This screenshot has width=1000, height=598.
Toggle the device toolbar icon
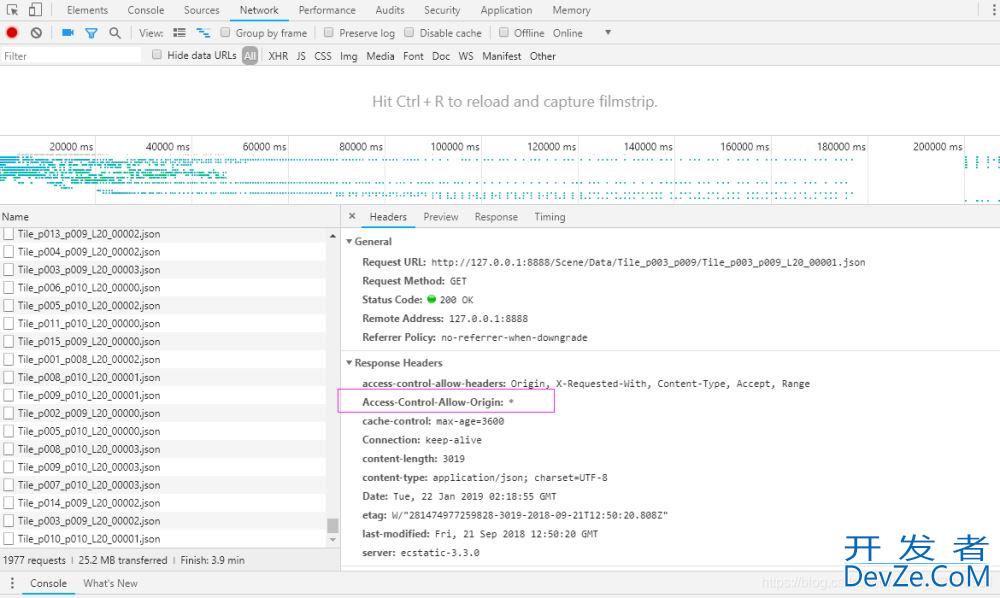coord(35,10)
